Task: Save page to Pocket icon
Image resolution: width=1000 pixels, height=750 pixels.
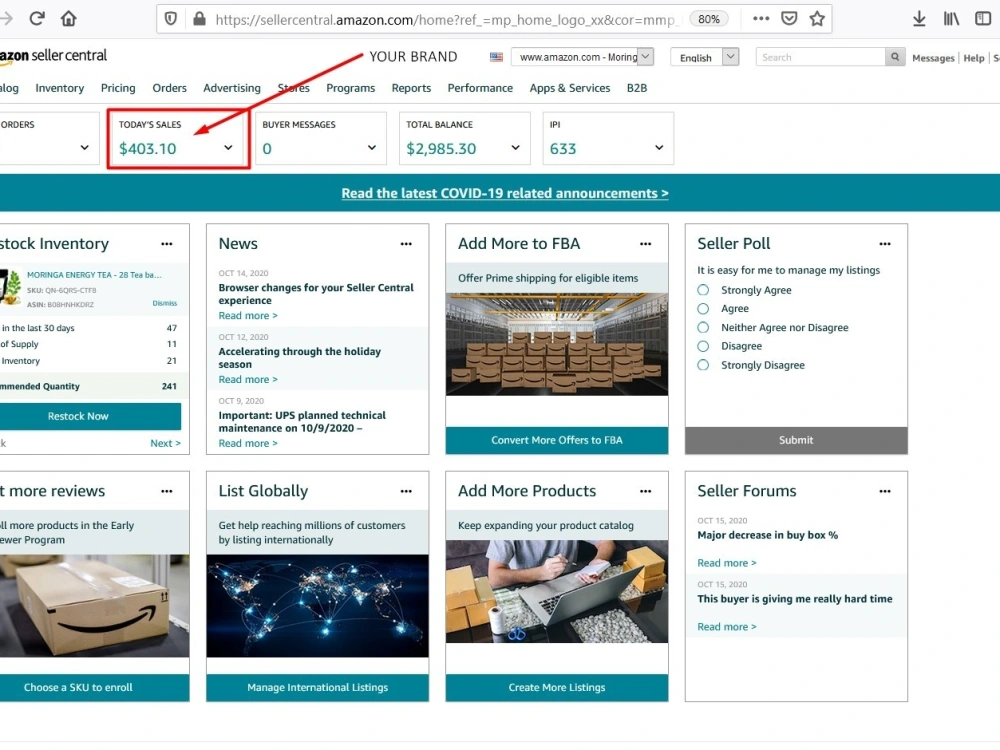Action: 789,18
